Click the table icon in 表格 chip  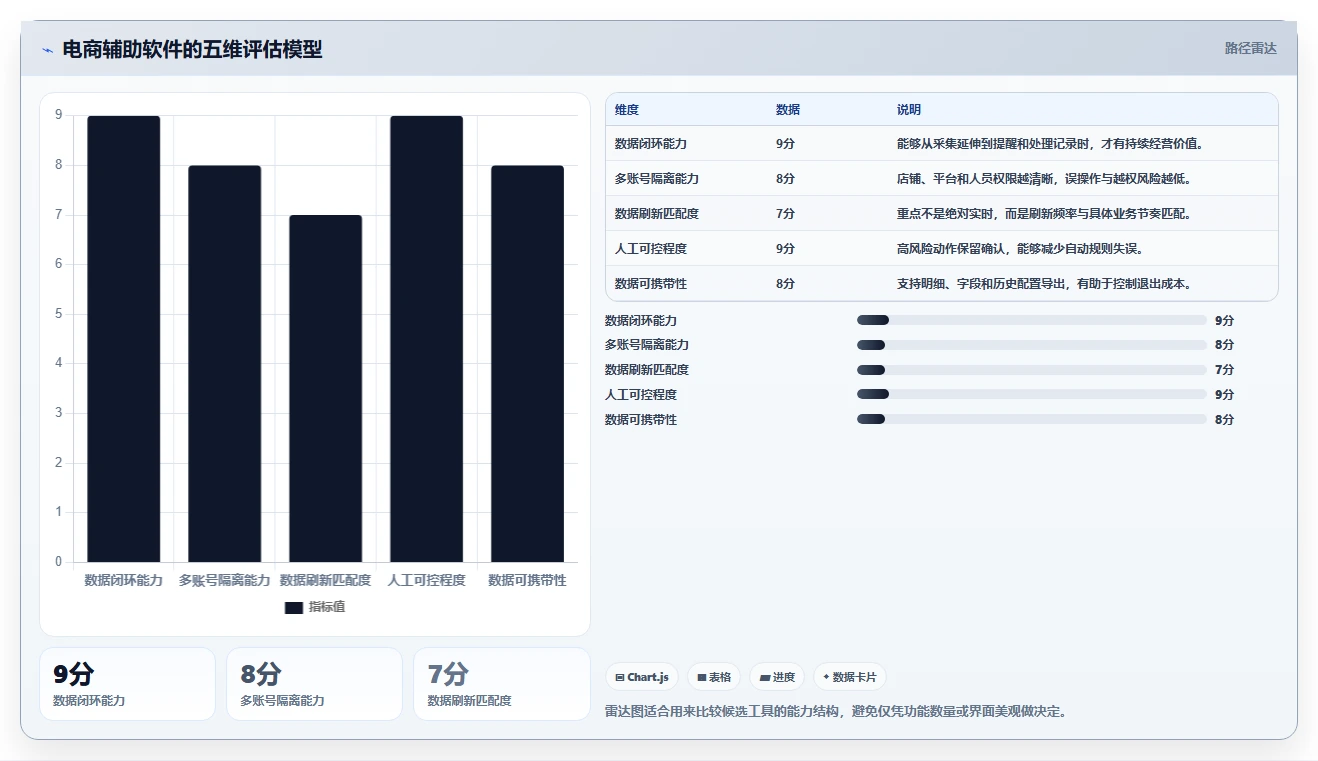(x=702, y=677)
